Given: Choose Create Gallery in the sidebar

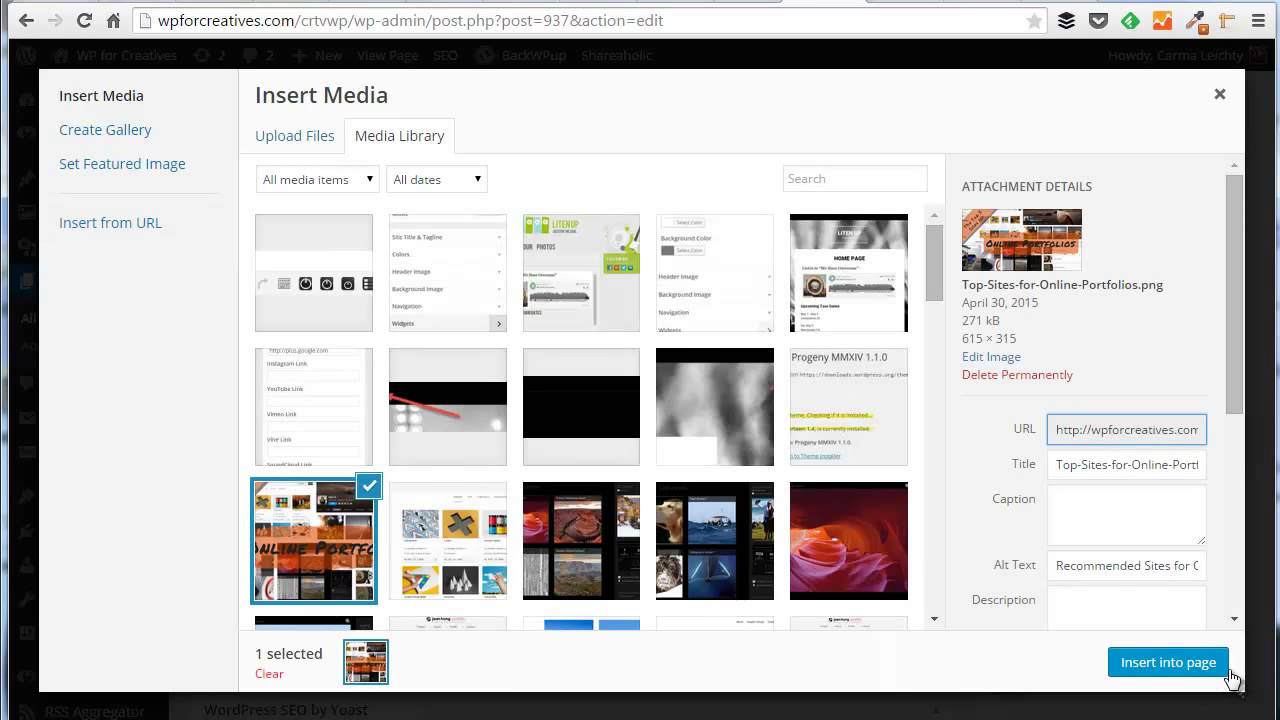Looking at the screenshot, I should tap(105, 130).
